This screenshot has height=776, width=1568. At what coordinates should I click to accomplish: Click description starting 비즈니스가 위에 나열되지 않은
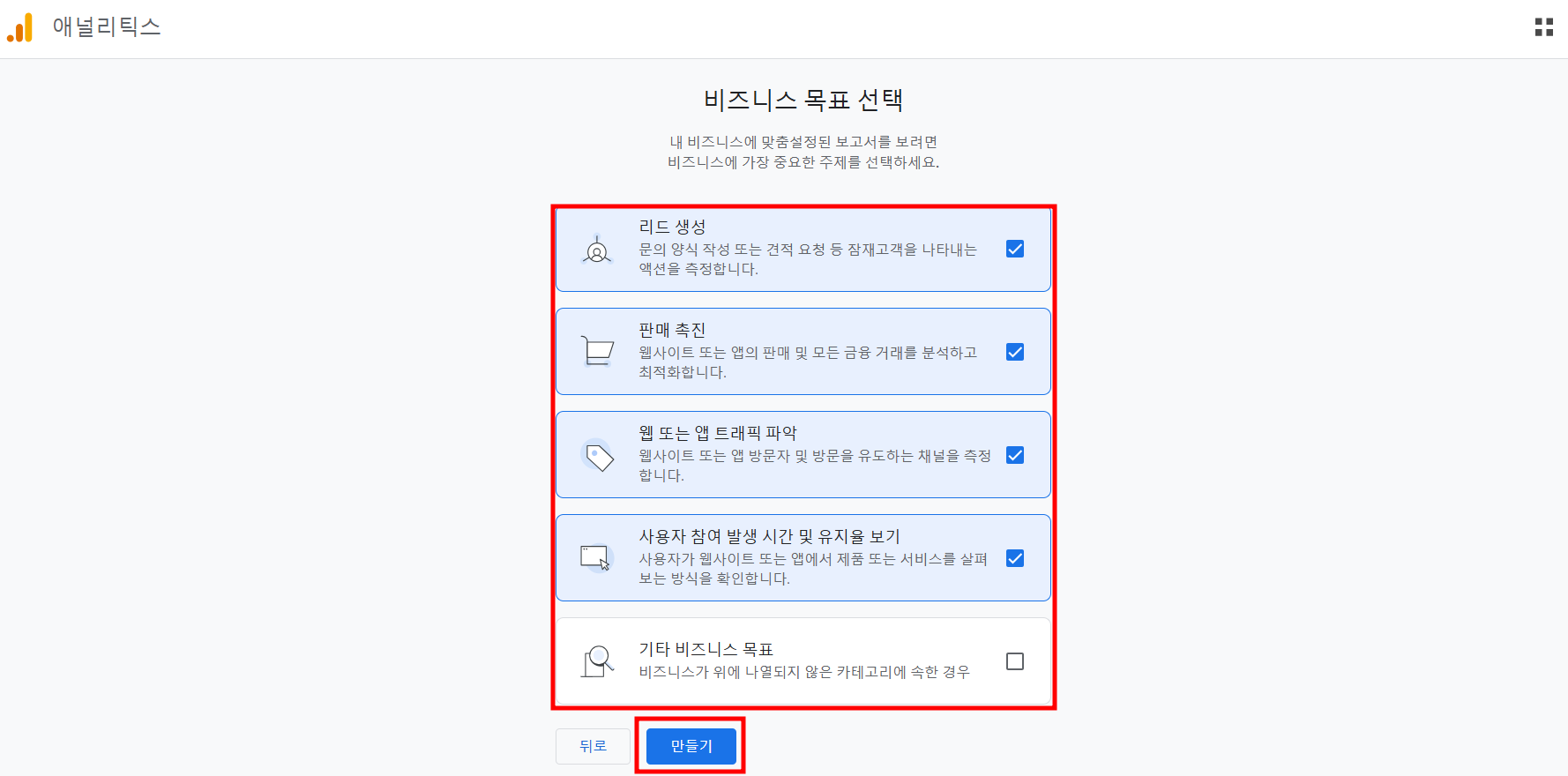804,672
